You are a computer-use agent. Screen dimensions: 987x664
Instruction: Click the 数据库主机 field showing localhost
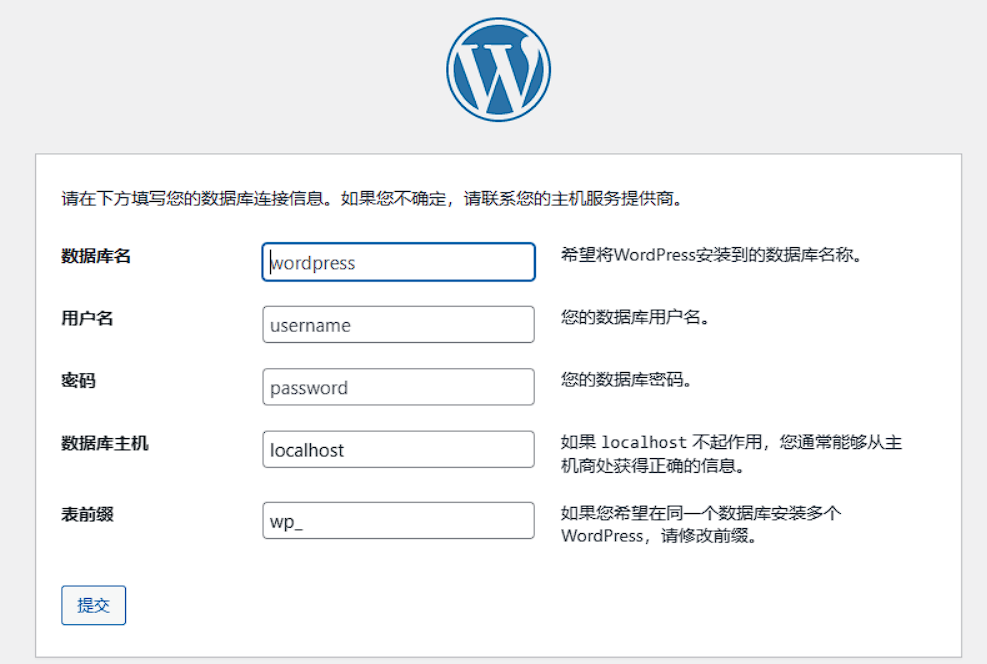coord(398,449)
